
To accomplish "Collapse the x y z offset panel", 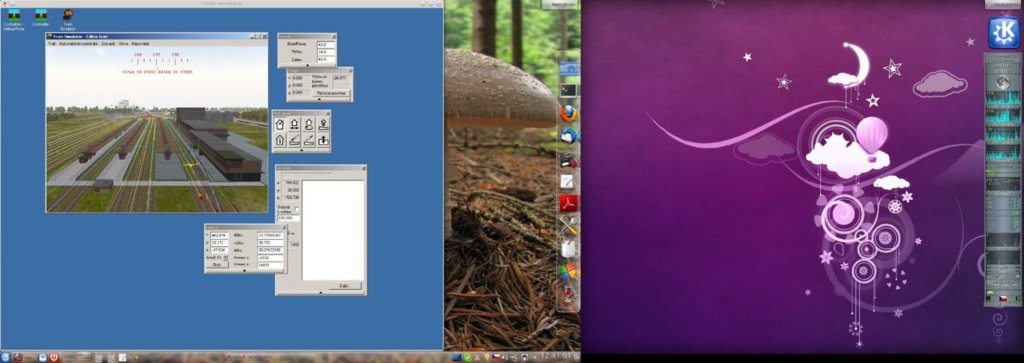I will pos(320,100).
